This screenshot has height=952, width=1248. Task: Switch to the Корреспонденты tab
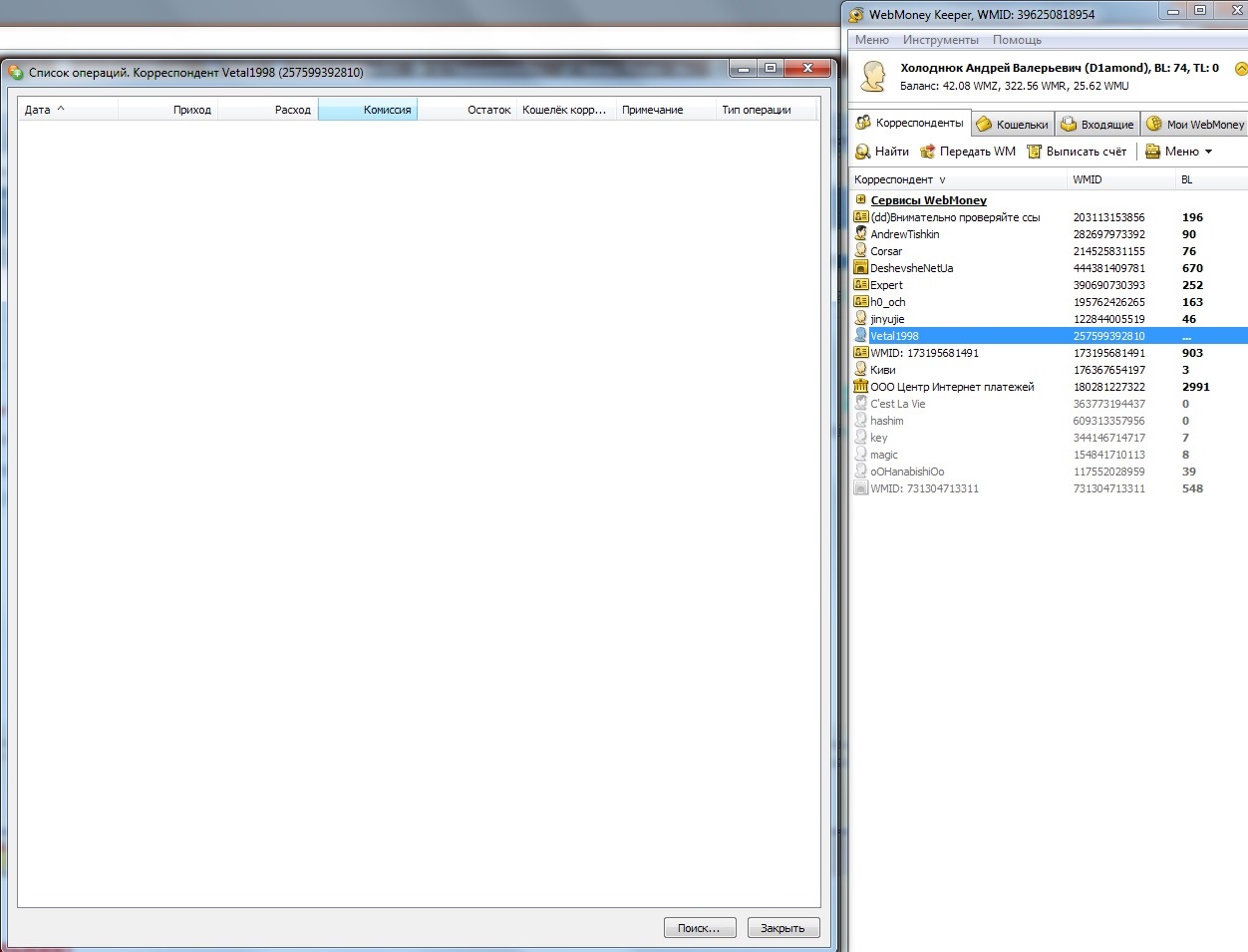click(910, 123)
